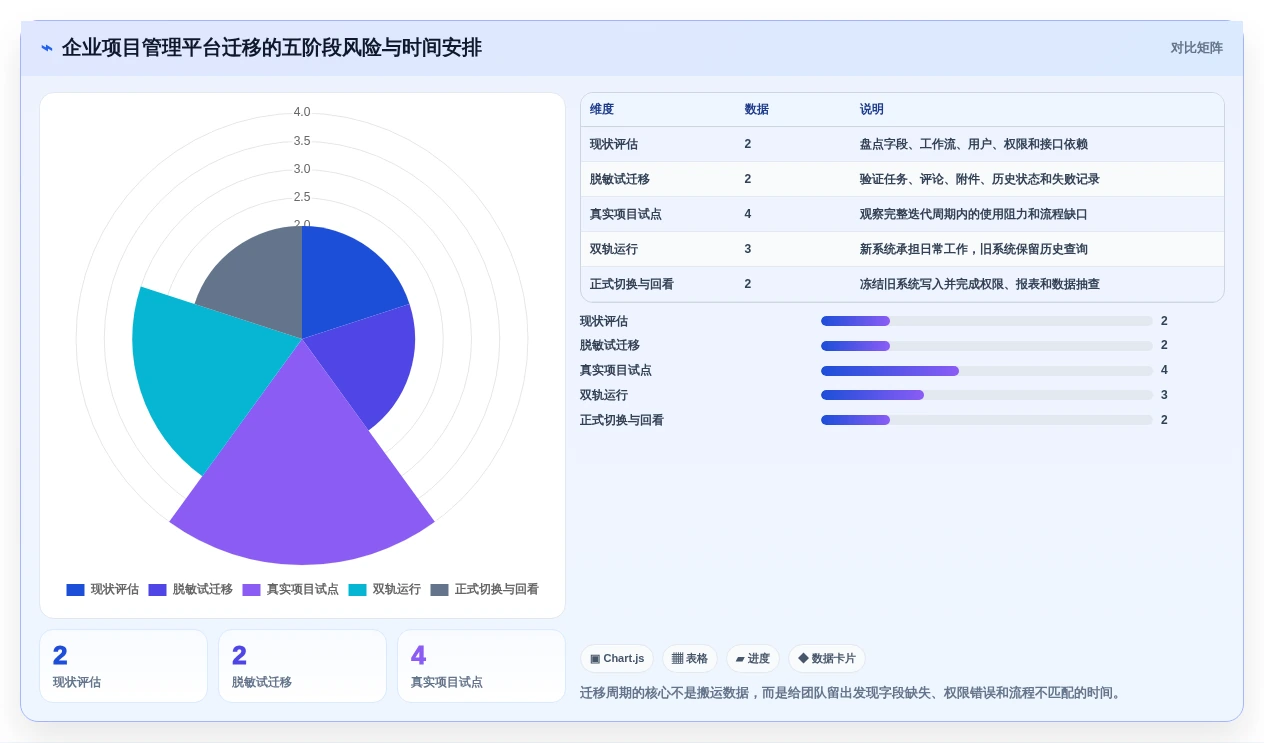Click the 说明 column header
1264x743 pixels.
pos(872,110)
